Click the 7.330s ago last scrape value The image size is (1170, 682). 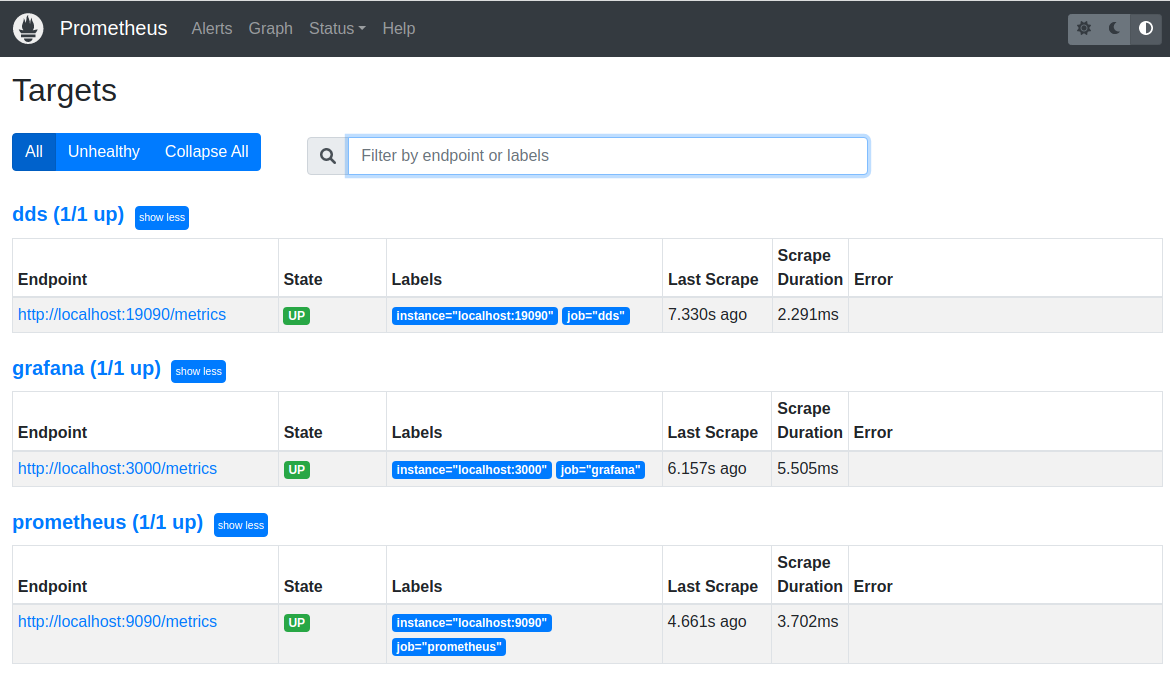click(x=707, y=315)
